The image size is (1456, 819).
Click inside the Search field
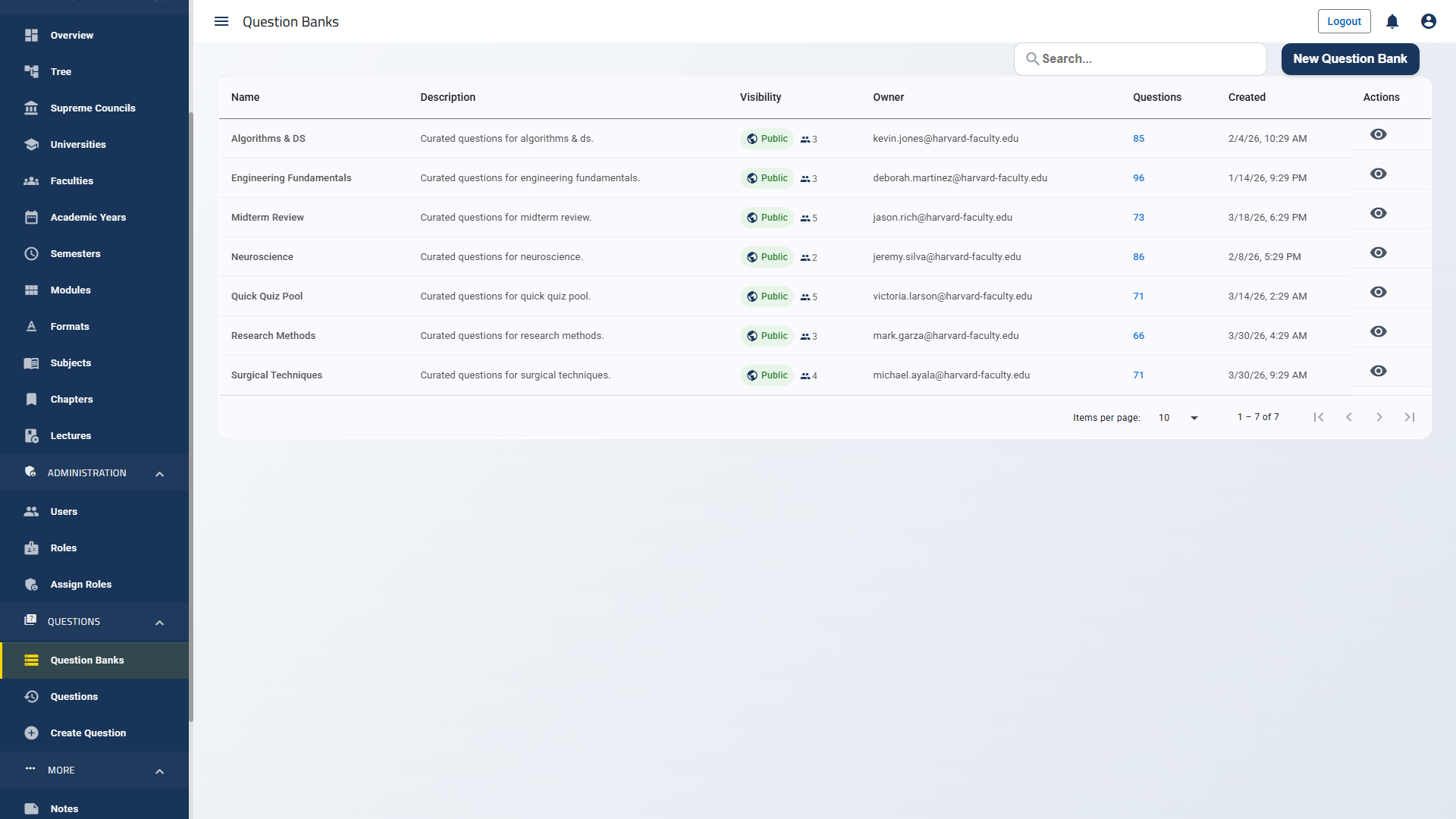(1140, 58)
